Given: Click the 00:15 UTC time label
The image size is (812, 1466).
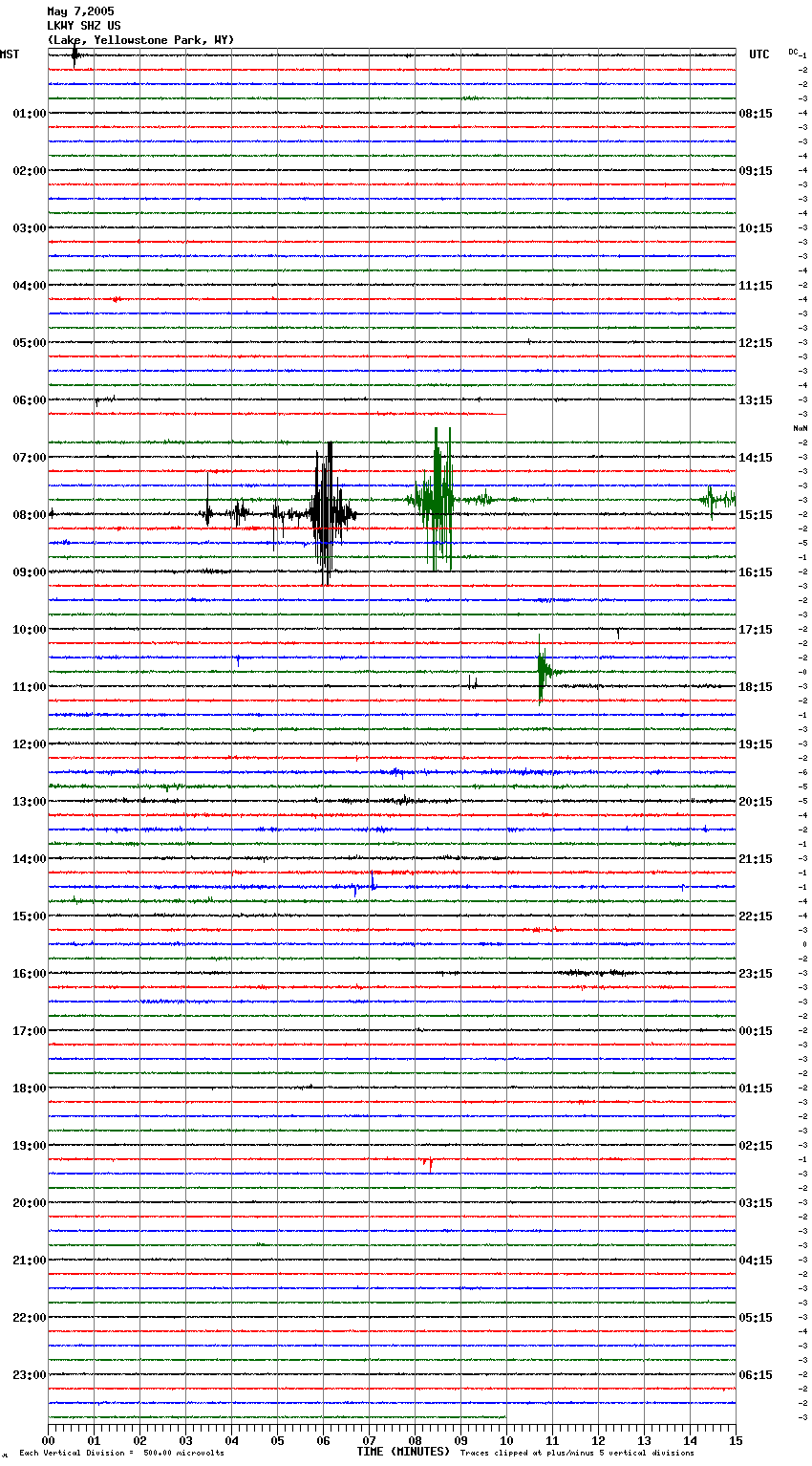Looking at the screenshot, I should point(756,1031).
